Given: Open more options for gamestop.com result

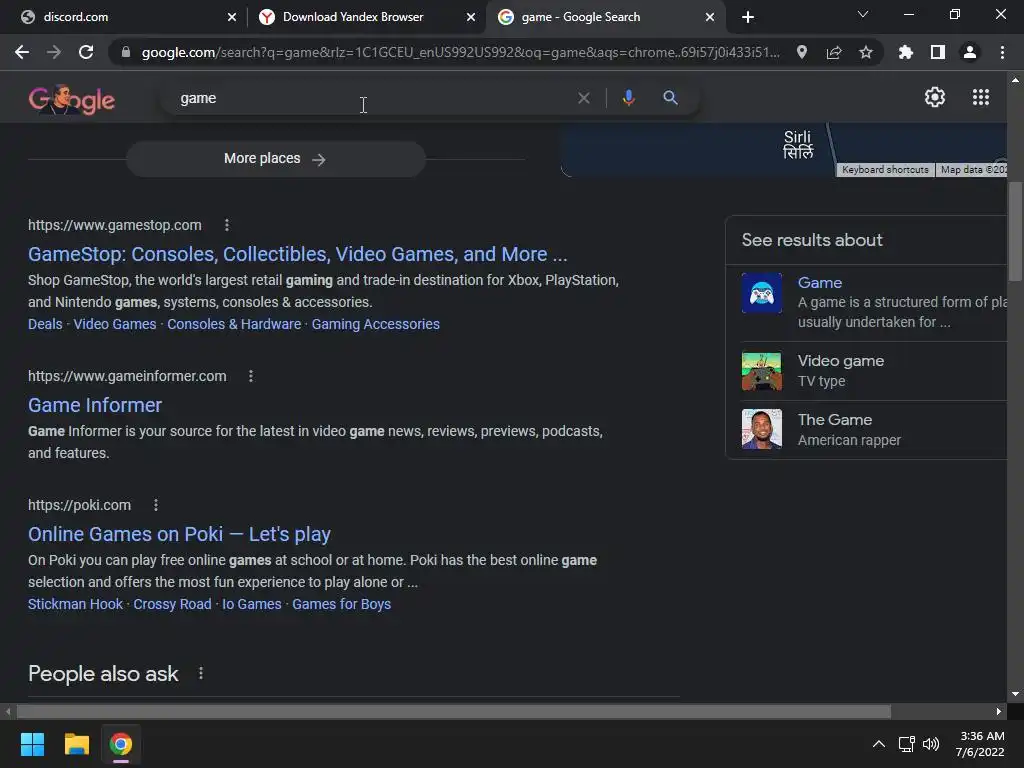Looking at the screenshot, I should point(227,225).
